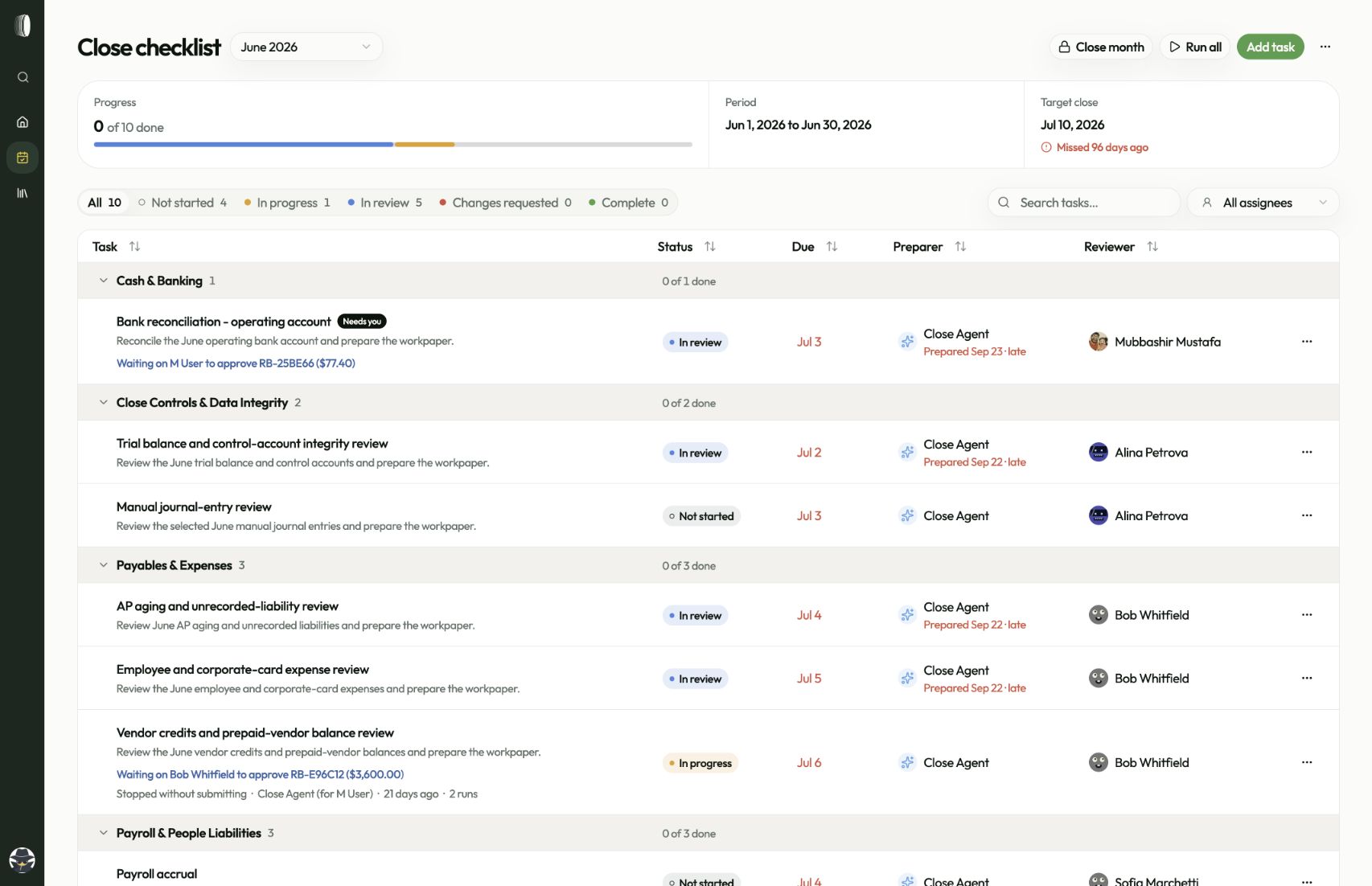Click the close progress bar
The image size is (1372, 886).
[393, 145]
